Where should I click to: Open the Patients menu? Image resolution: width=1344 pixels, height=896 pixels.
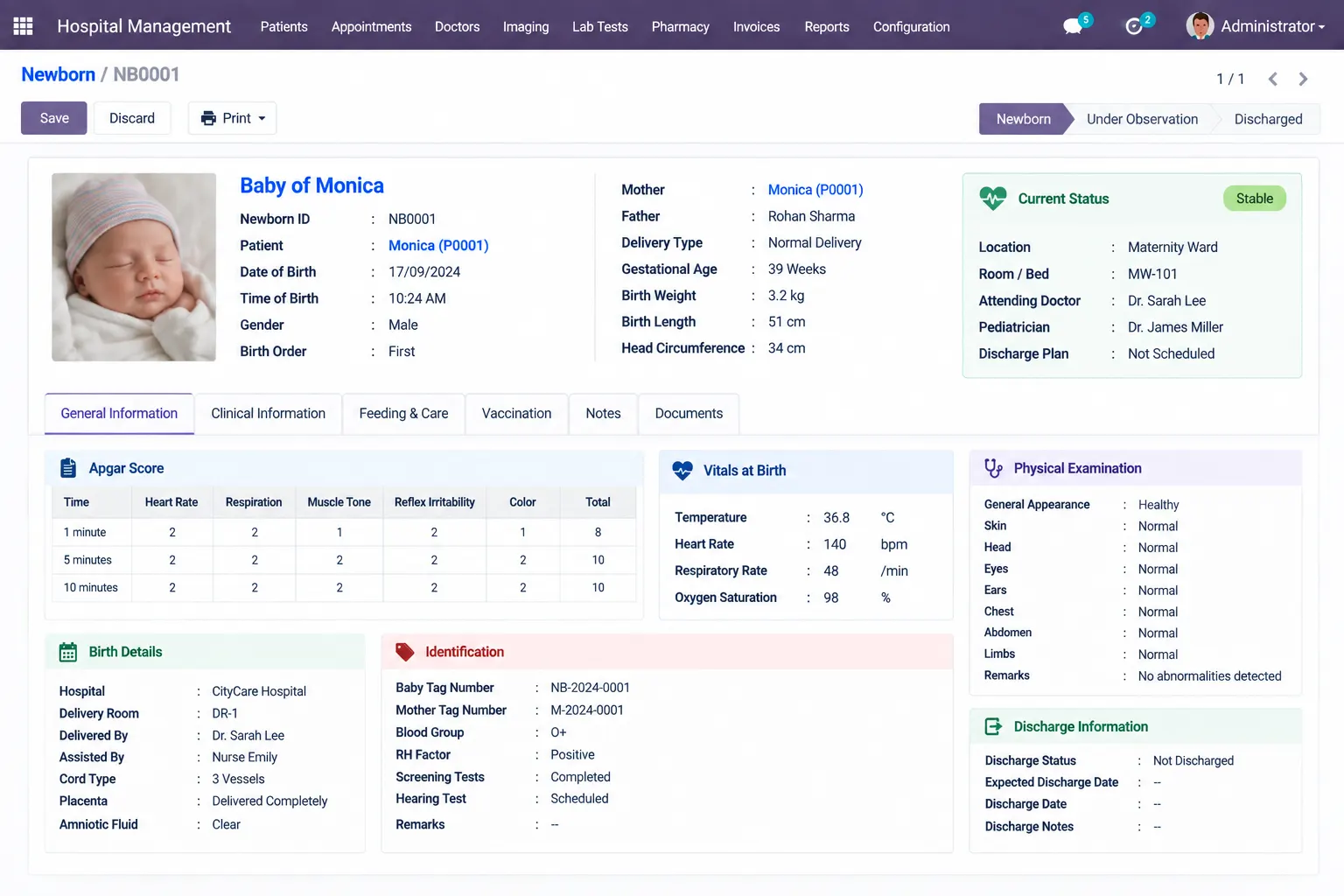tap(284, 26)
